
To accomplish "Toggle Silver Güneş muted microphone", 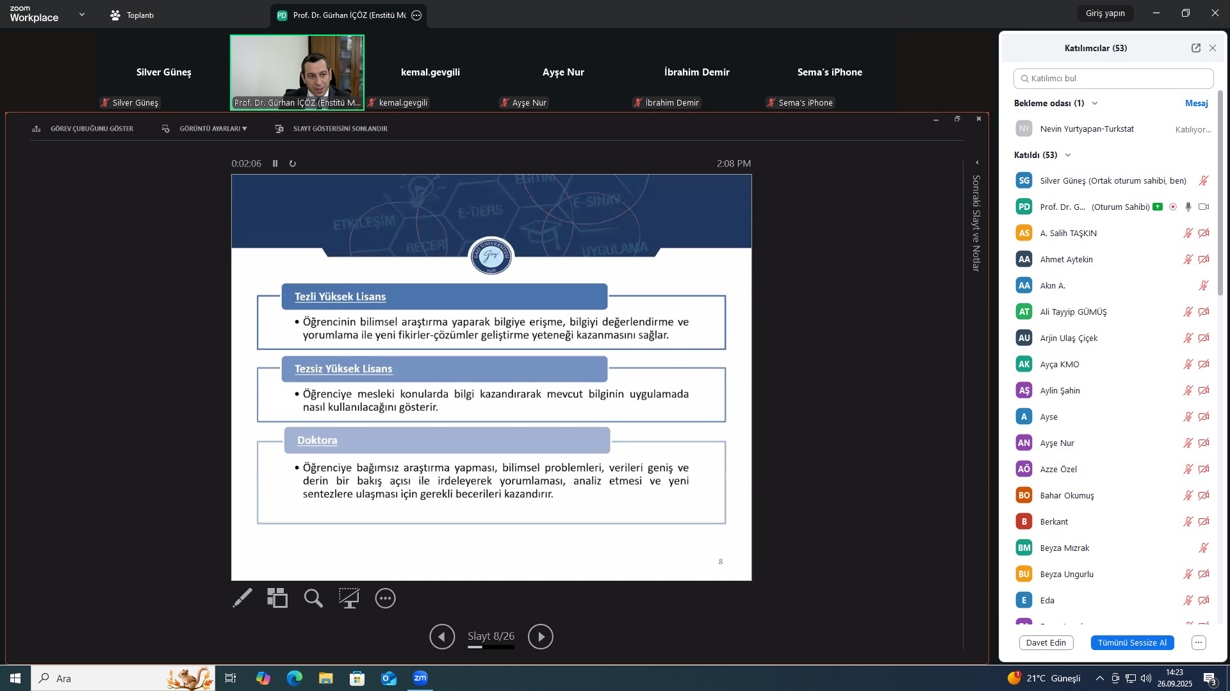I will pyautogui.click(x=1204, y=181).
